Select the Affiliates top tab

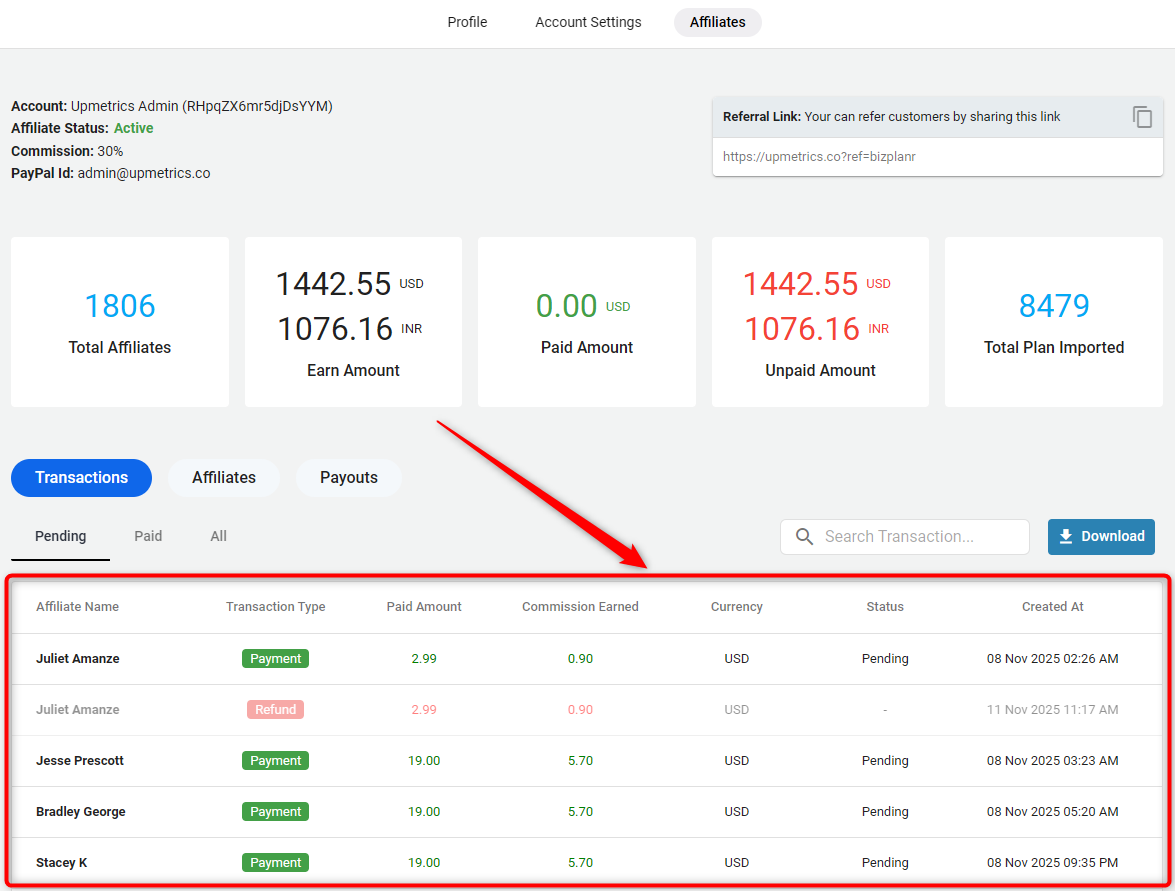pyautogui.click(x=717, y=22)
